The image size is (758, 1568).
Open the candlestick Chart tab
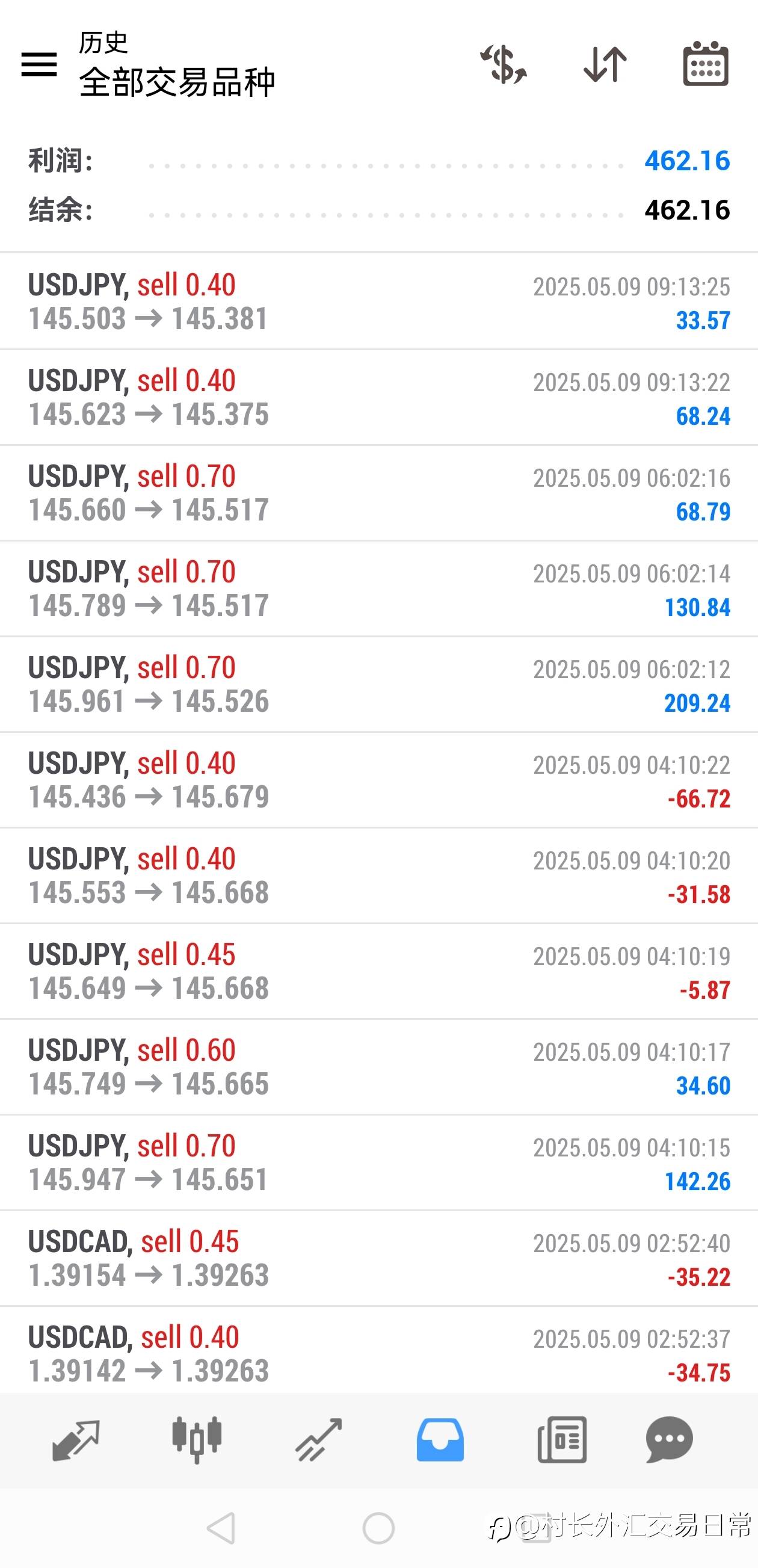click(x=197, y=1440)
